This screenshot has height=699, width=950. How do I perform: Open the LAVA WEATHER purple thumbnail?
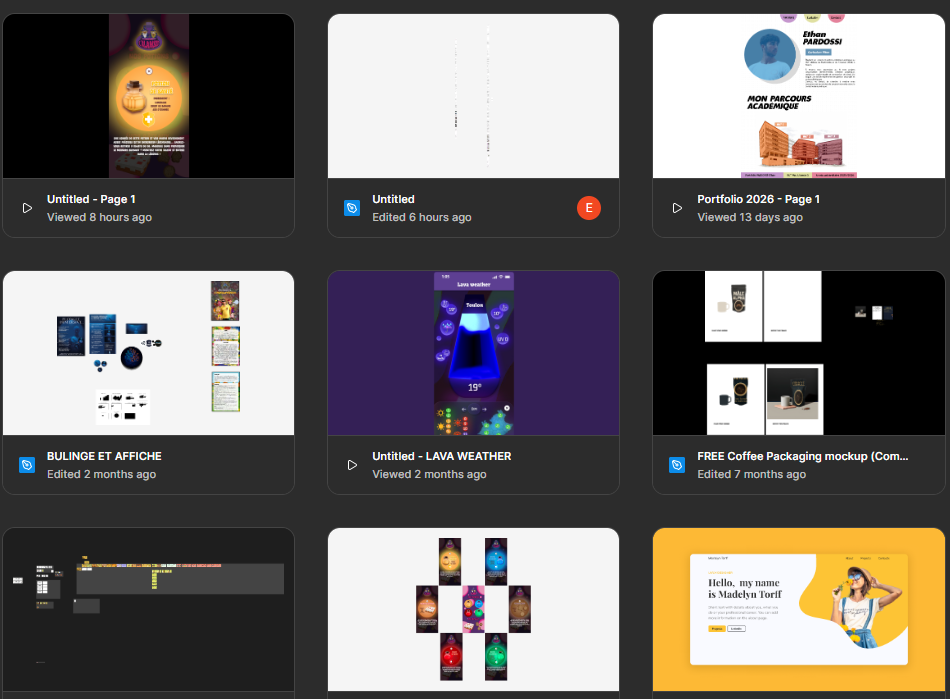(473, 353)
